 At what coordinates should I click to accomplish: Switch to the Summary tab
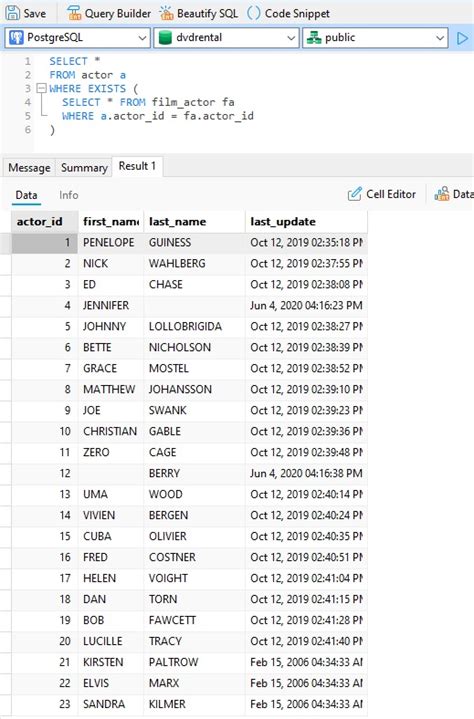pos(84,168)
